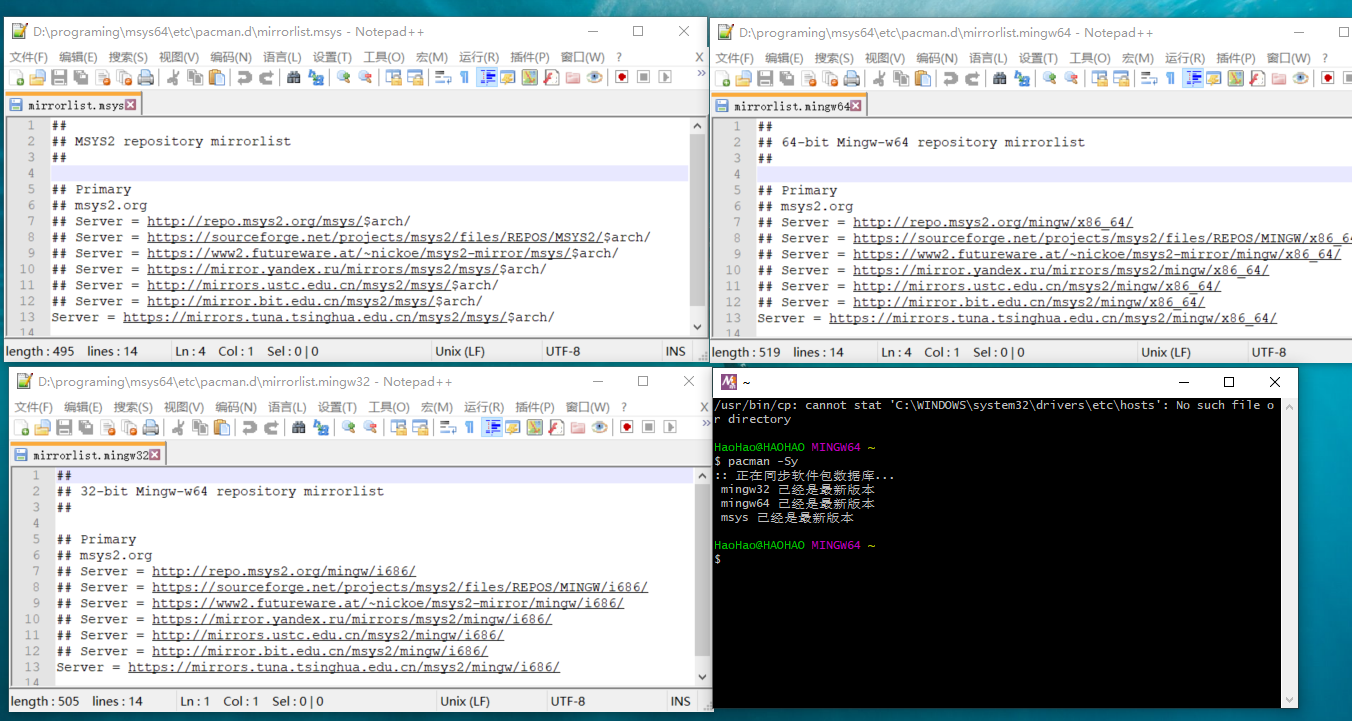Click the Zoom In magnifier icon
The image size is (1352, 721).
[x=342, y=78]
